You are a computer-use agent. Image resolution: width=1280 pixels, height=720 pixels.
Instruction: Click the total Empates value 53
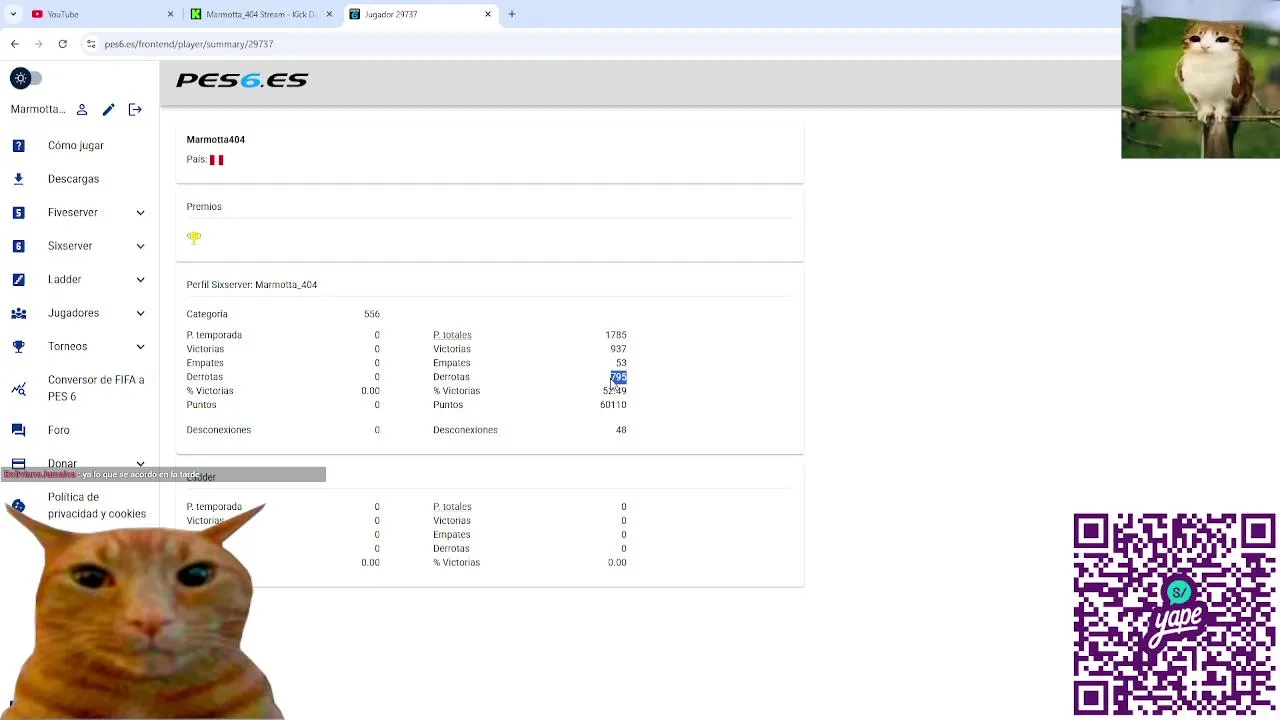point(621,363)
